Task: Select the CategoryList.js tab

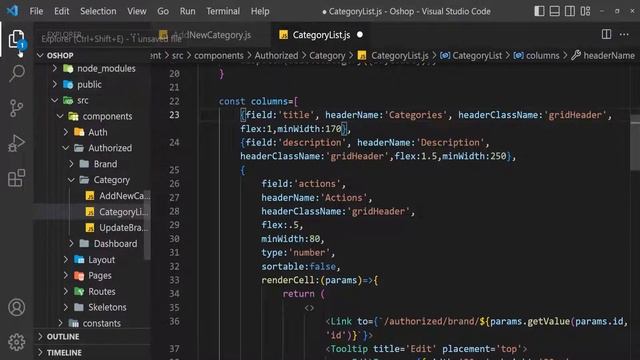Action: [x=321, y=35]
